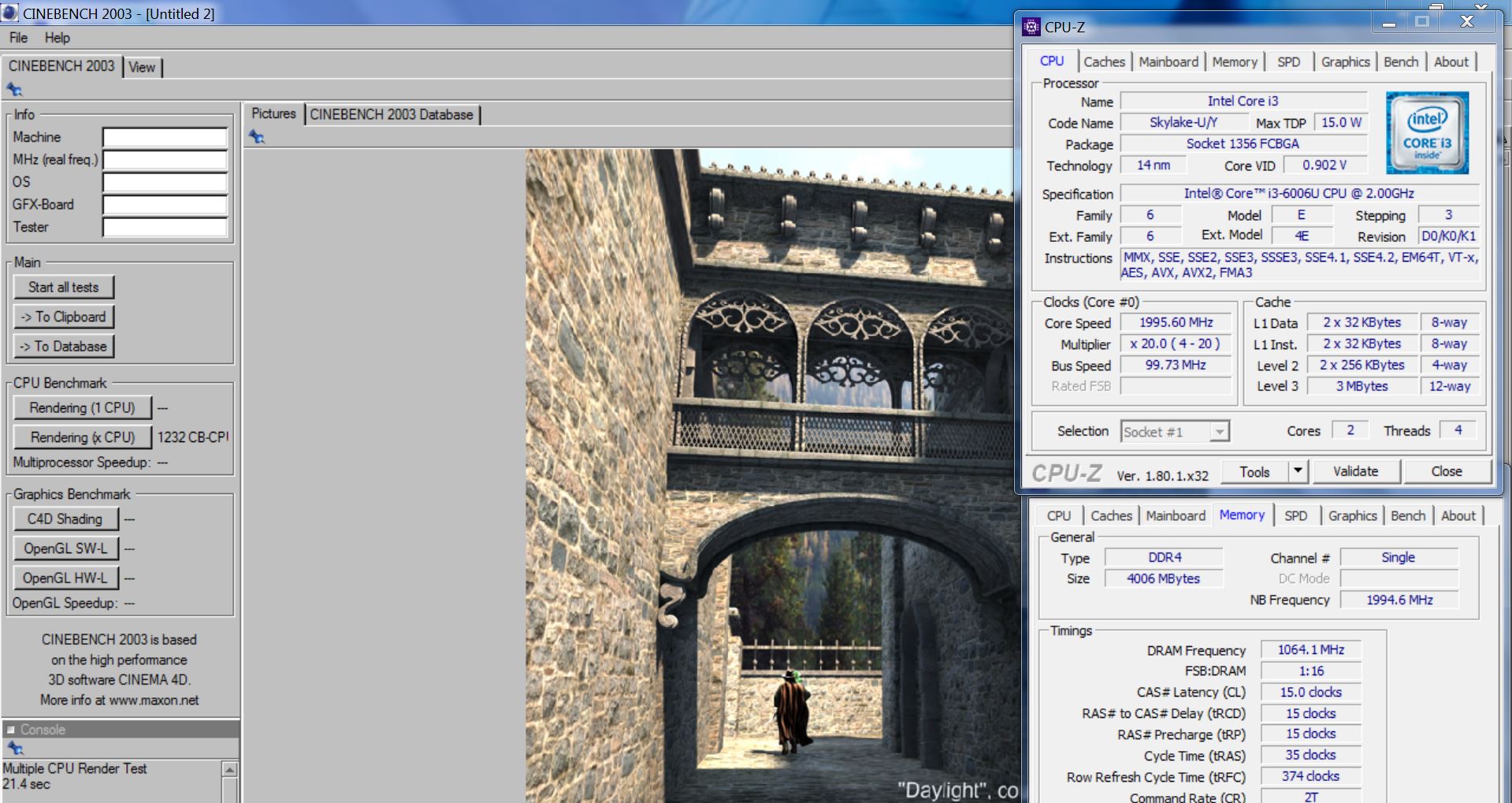Click the Machine input field

tap(165, 137)
